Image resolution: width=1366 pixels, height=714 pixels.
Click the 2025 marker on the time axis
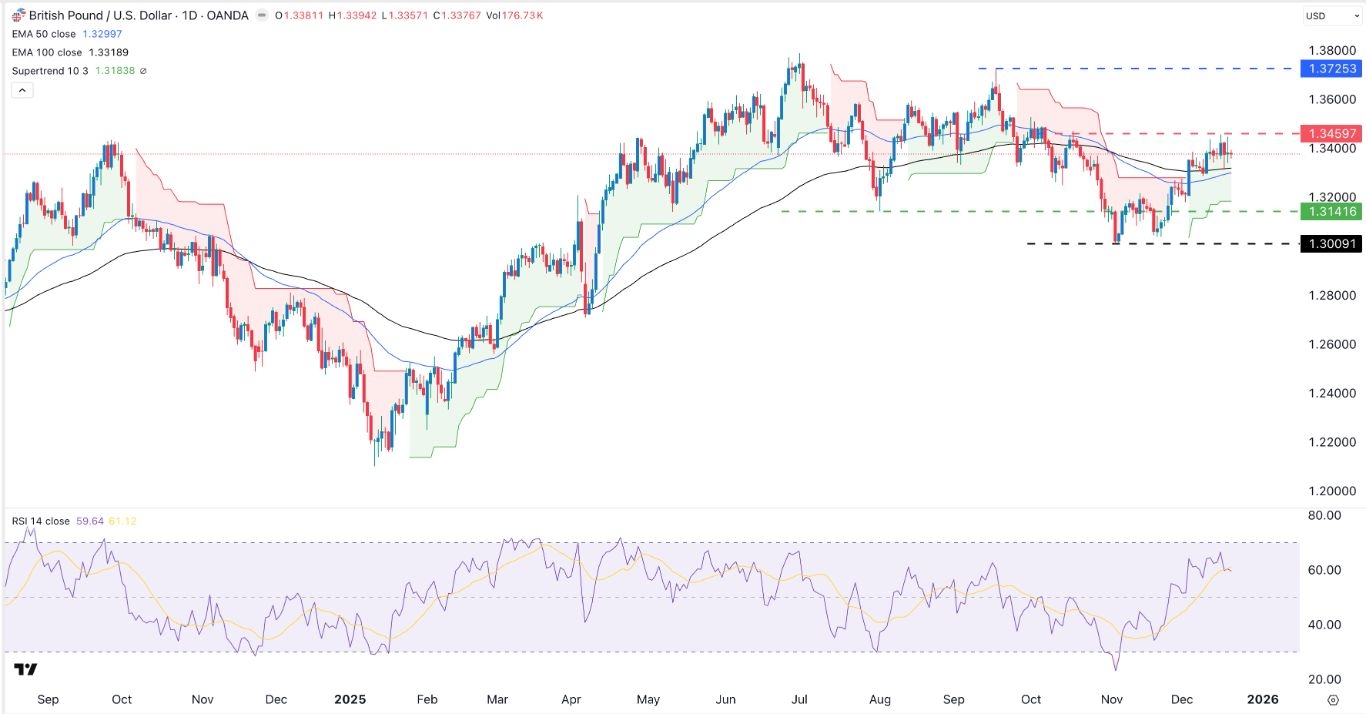(351, 700)
